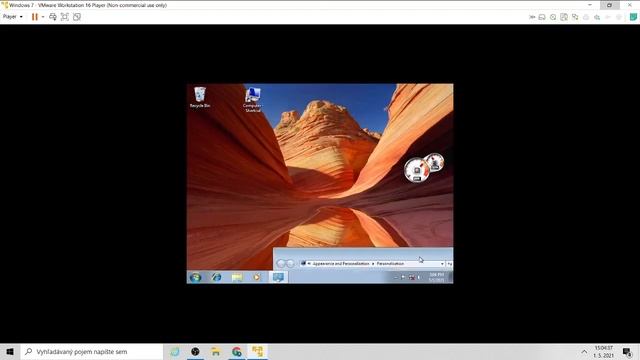Click the Back button in Personalization window
This screenshot has width=640, height=360.
tap(281, 264)
